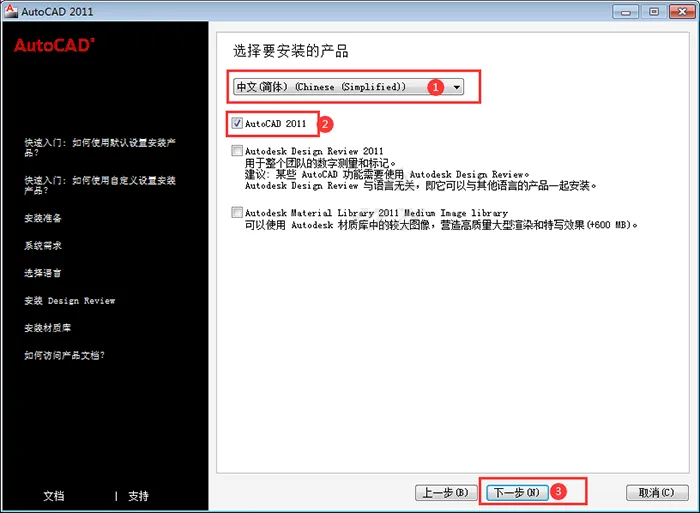Click the 选择要安装的产品 heading text

[291, 51]
